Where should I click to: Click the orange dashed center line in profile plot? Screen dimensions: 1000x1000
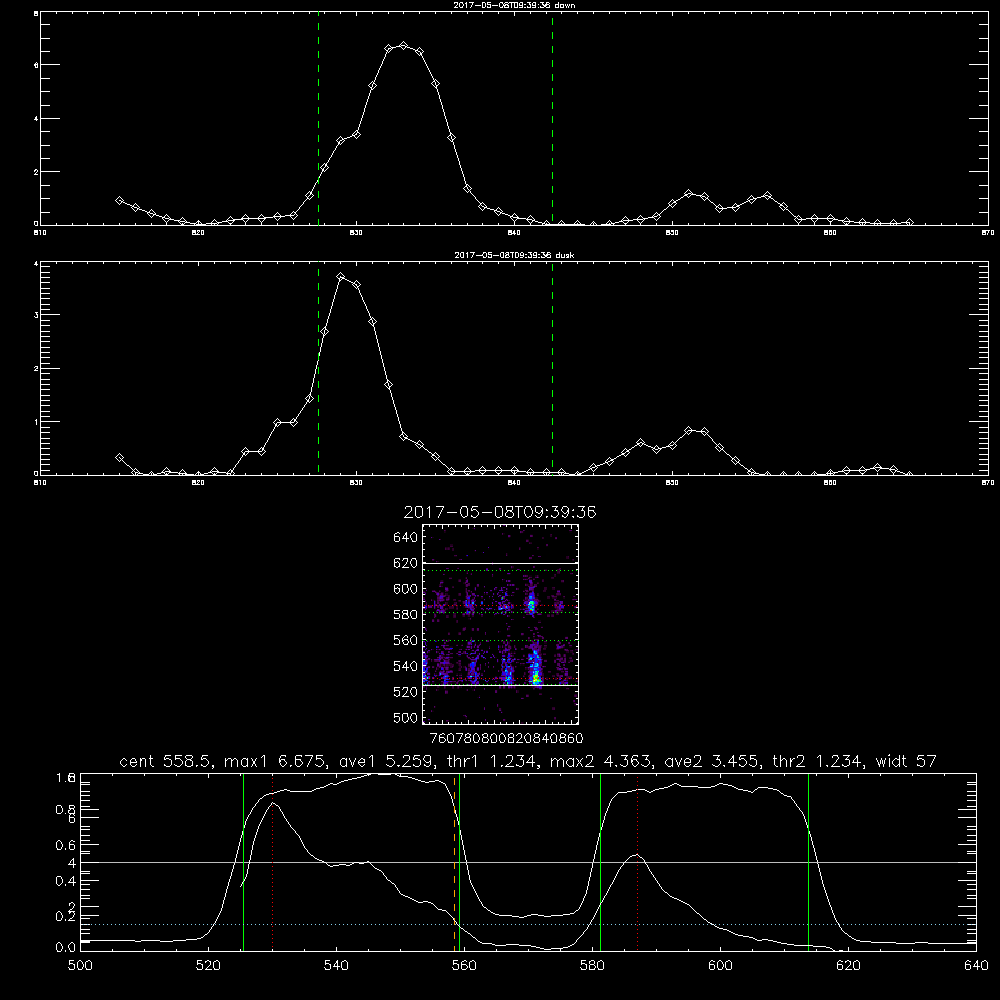tap(455, 862)
